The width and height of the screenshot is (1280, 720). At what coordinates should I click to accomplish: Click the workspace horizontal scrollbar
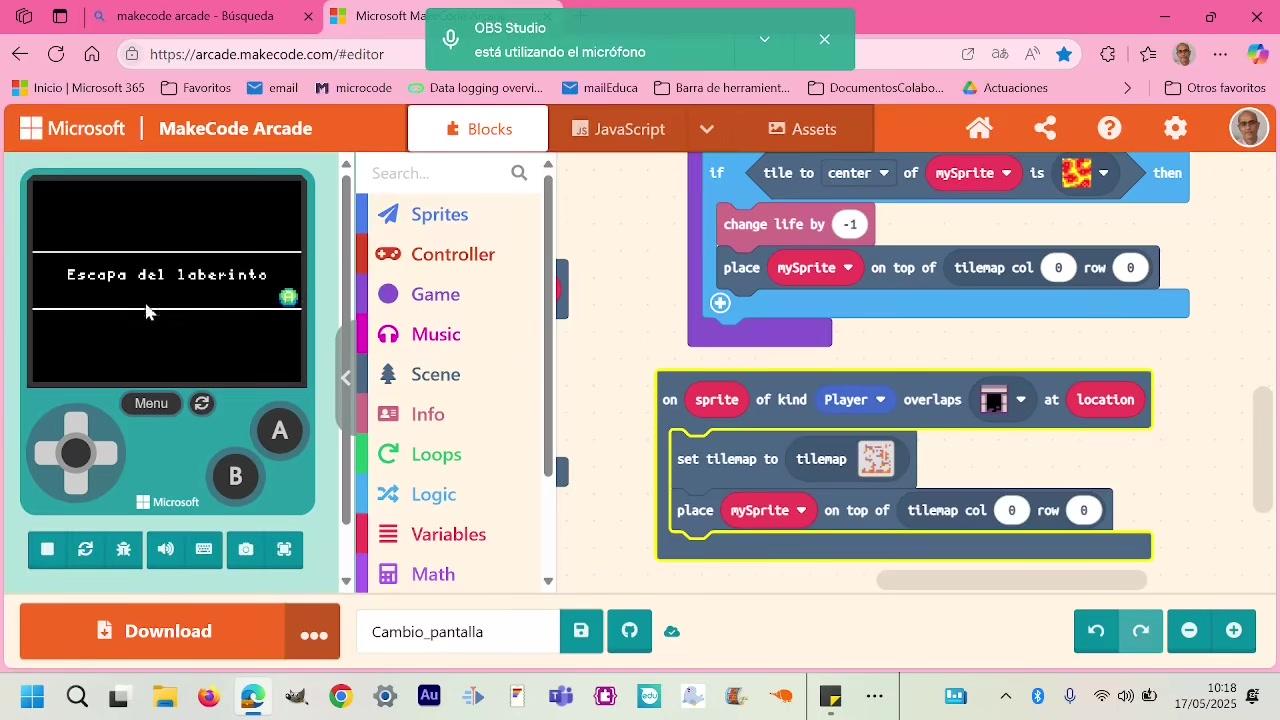tap(1012, 580)
